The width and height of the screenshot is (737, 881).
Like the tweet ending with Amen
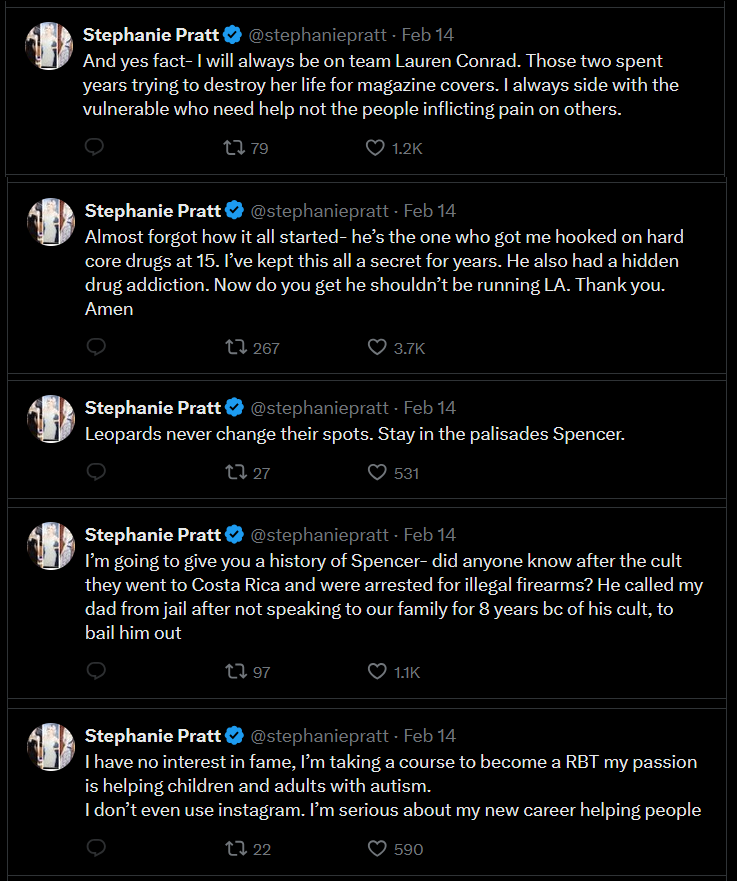(x=376, y=347)
